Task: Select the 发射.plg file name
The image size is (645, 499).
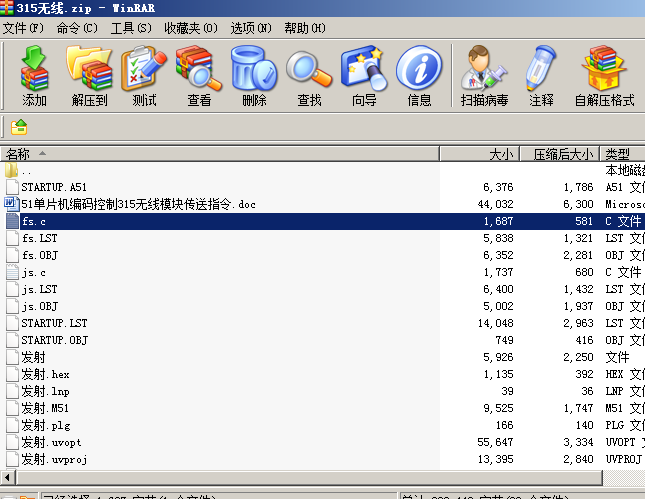Action: point(46,425)
